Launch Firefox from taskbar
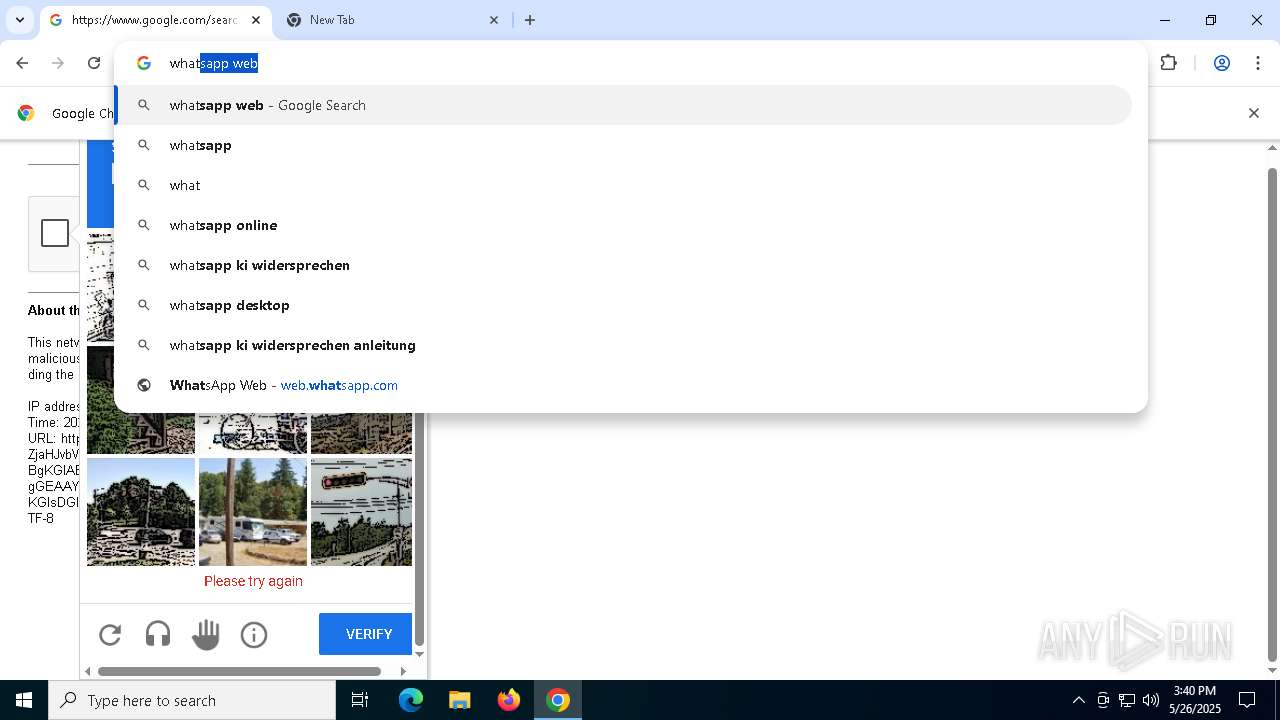Image resolution: width=1280 pixels, height=720 pixels. [x=509, y=700]
